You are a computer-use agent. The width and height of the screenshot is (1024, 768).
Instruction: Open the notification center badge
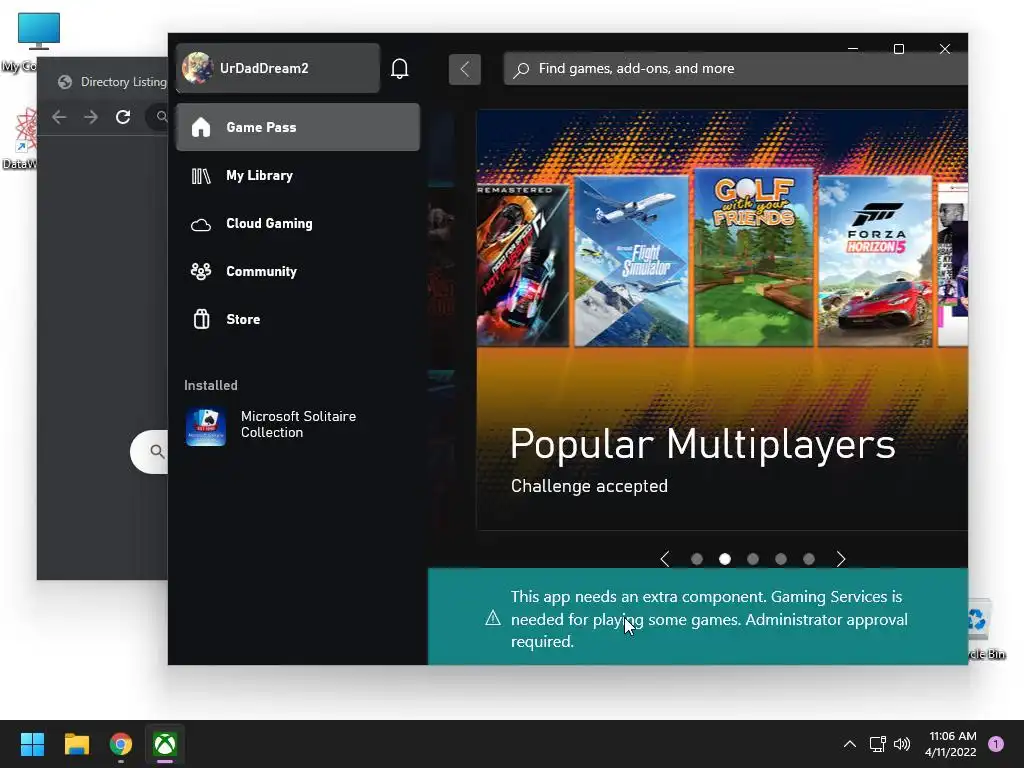pyautogui.click(x=996, y=744)
